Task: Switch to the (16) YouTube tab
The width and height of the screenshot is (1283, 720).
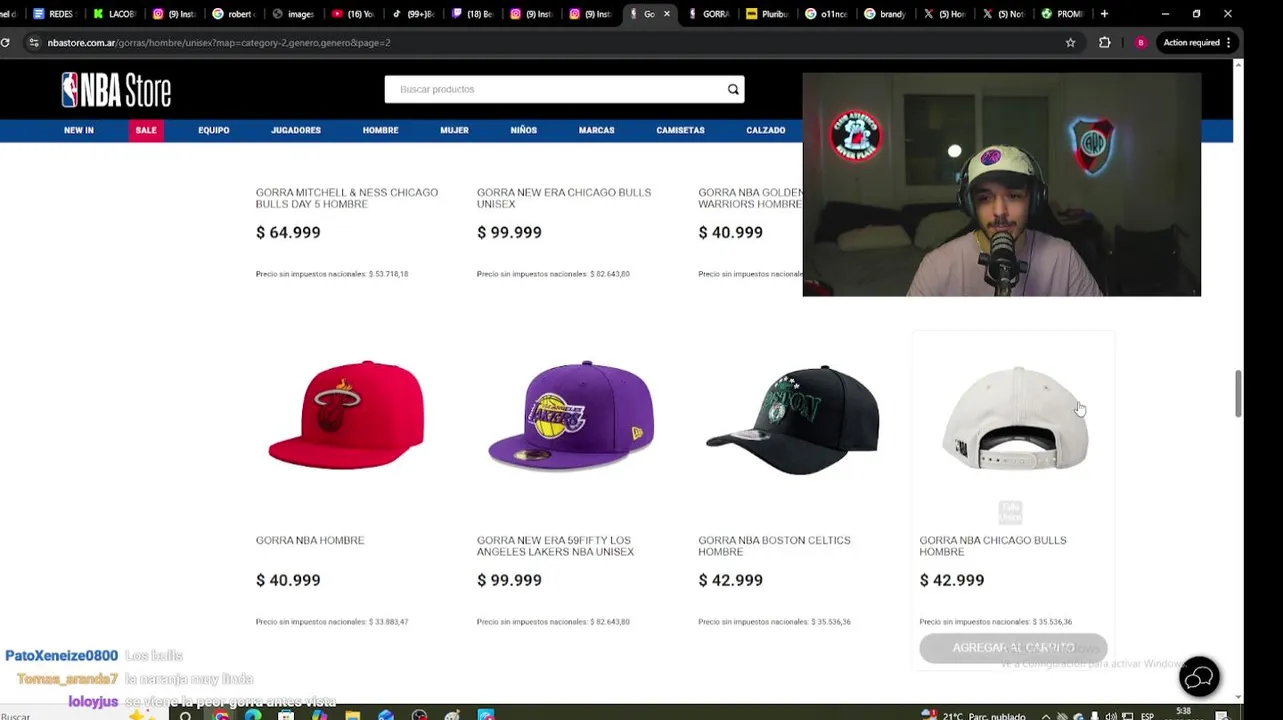Action: [x=352, y=14]
